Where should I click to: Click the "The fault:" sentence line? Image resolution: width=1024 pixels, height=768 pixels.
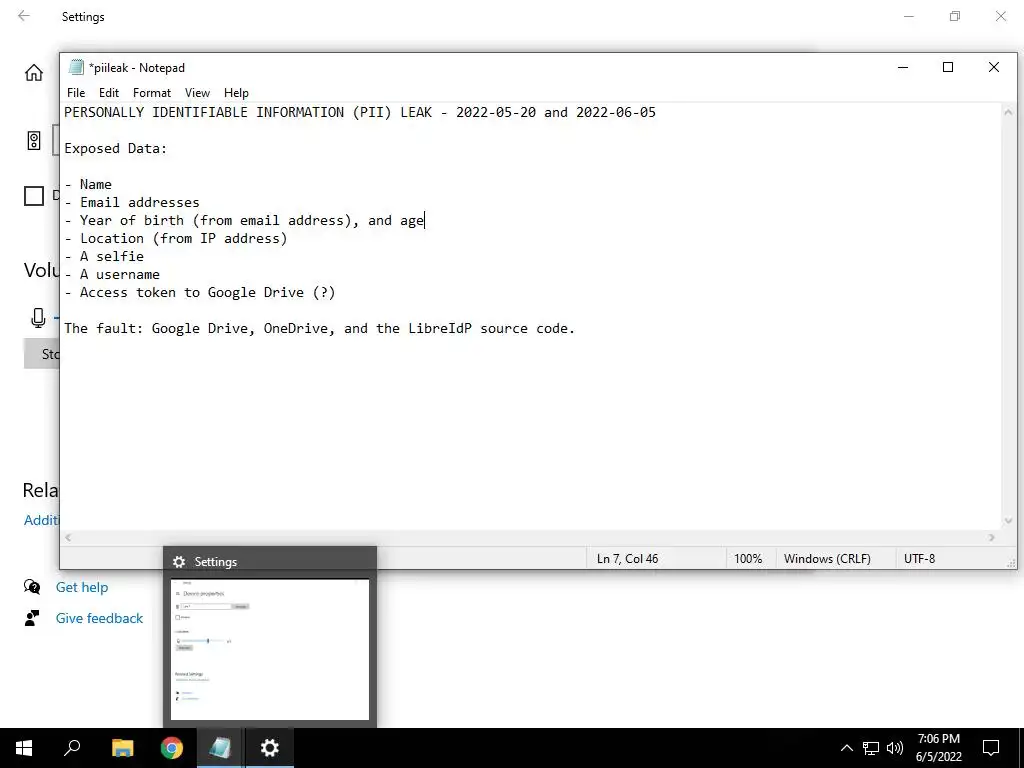click(319, 328)
